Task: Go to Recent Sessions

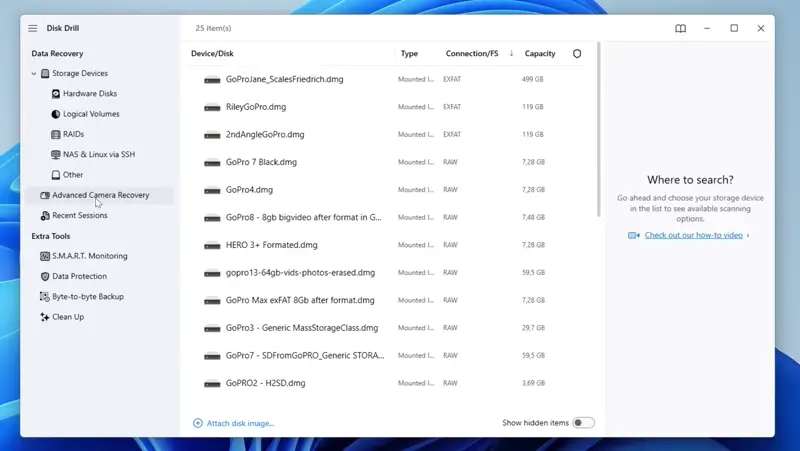Action: point(79,215)
